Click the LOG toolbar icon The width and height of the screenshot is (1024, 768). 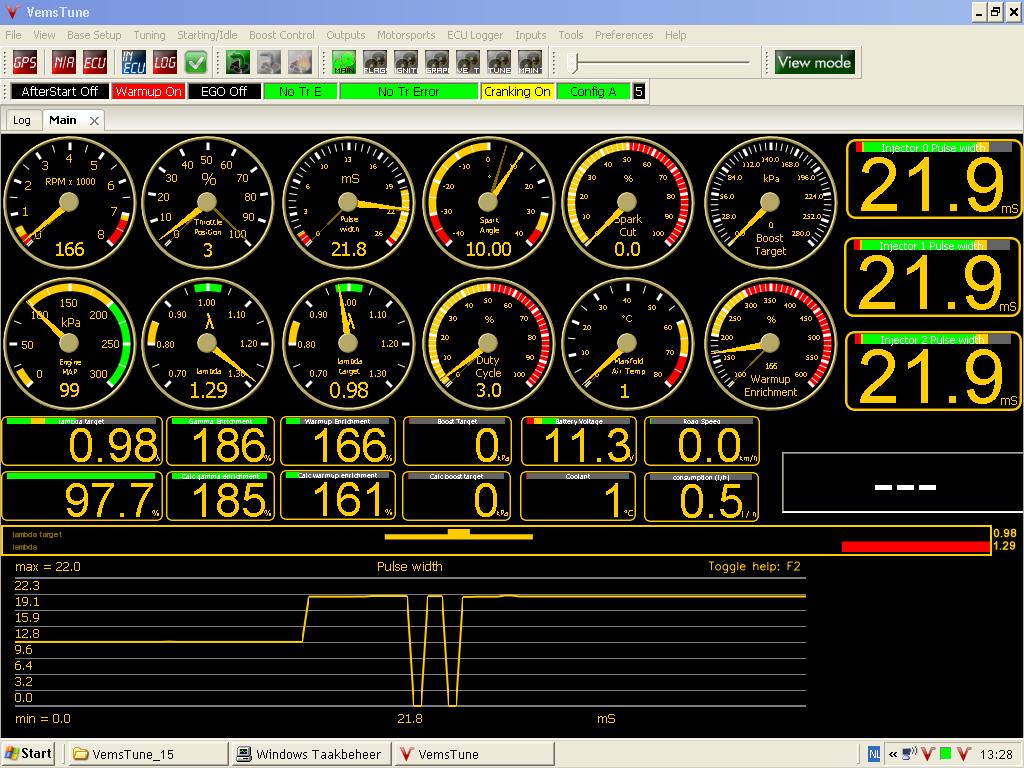tap(165, 63)
